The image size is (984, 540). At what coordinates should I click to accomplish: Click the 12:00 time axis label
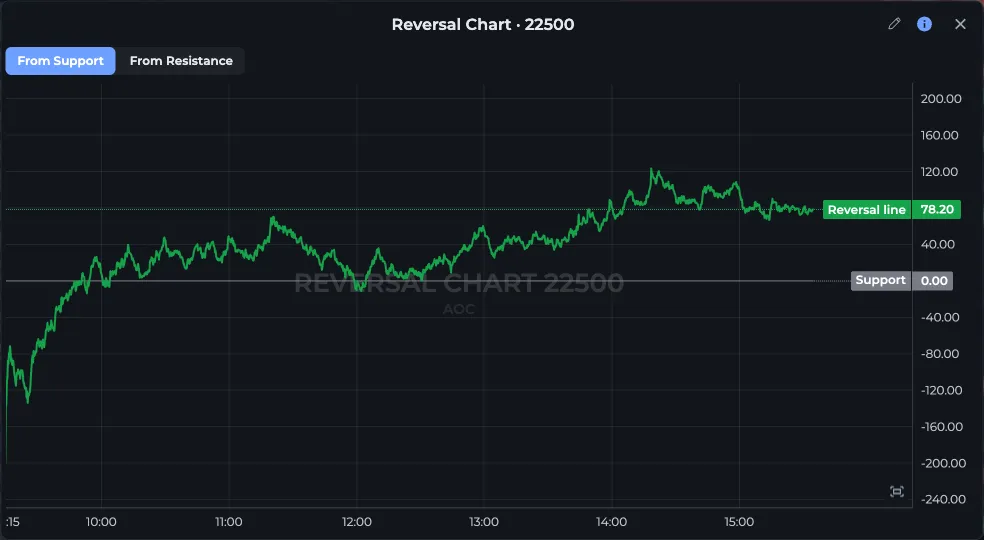coord(356,522)
